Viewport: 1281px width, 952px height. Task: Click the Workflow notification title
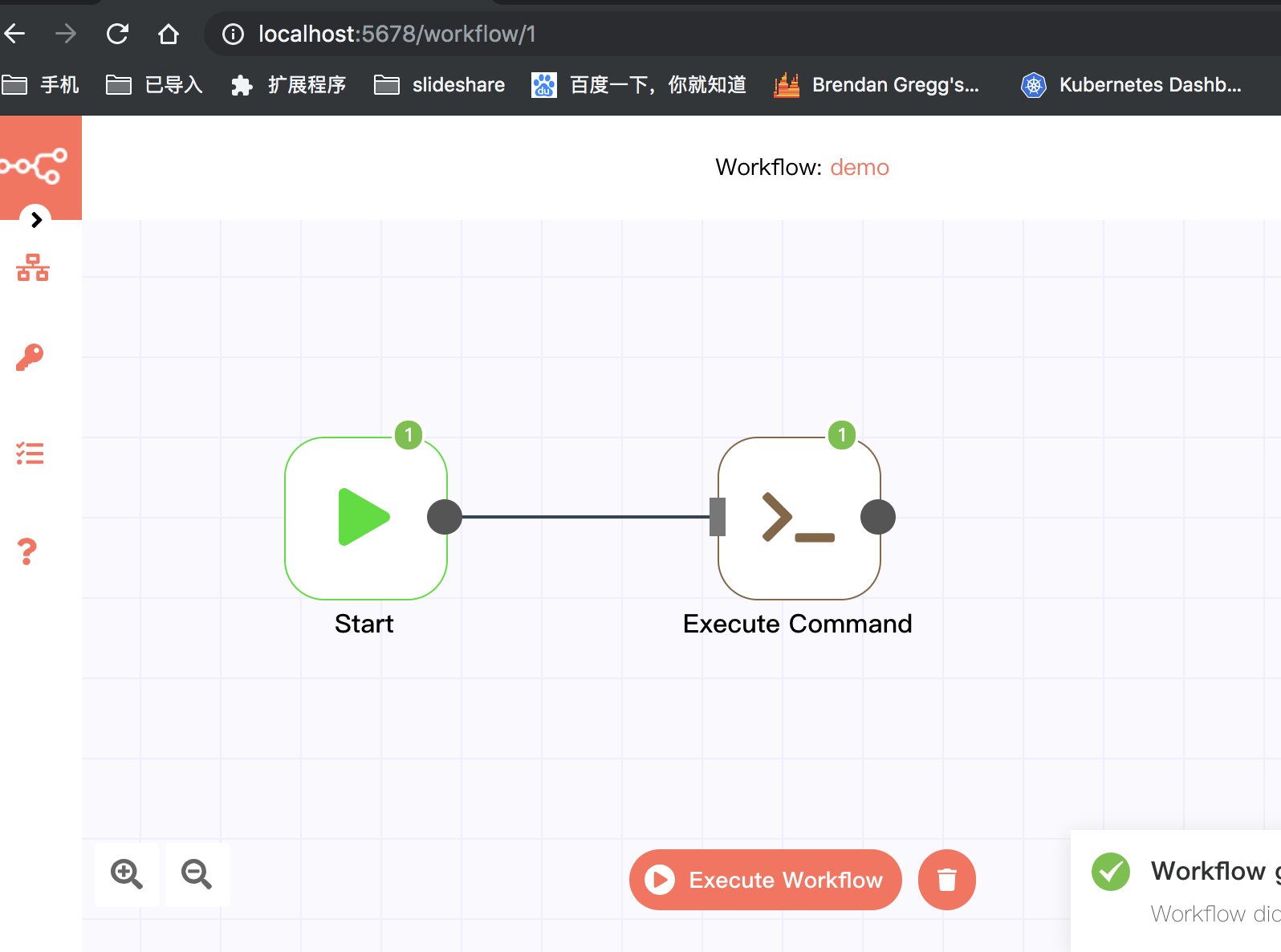1215,871
